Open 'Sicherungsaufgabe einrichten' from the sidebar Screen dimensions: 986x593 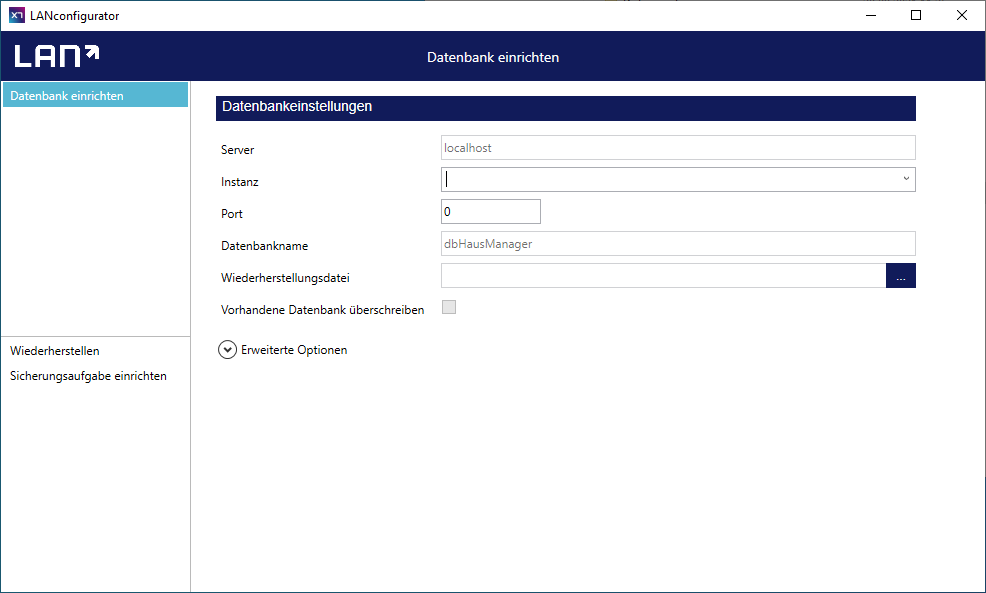[x=88, y=376]
